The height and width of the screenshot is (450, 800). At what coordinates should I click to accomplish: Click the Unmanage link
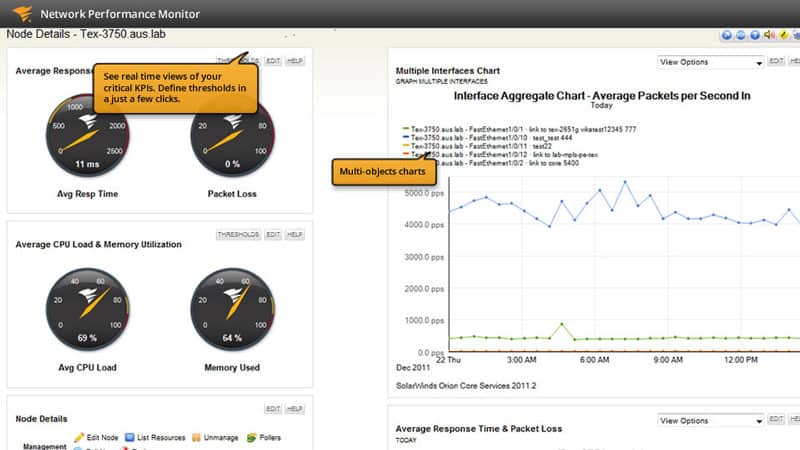221,437
